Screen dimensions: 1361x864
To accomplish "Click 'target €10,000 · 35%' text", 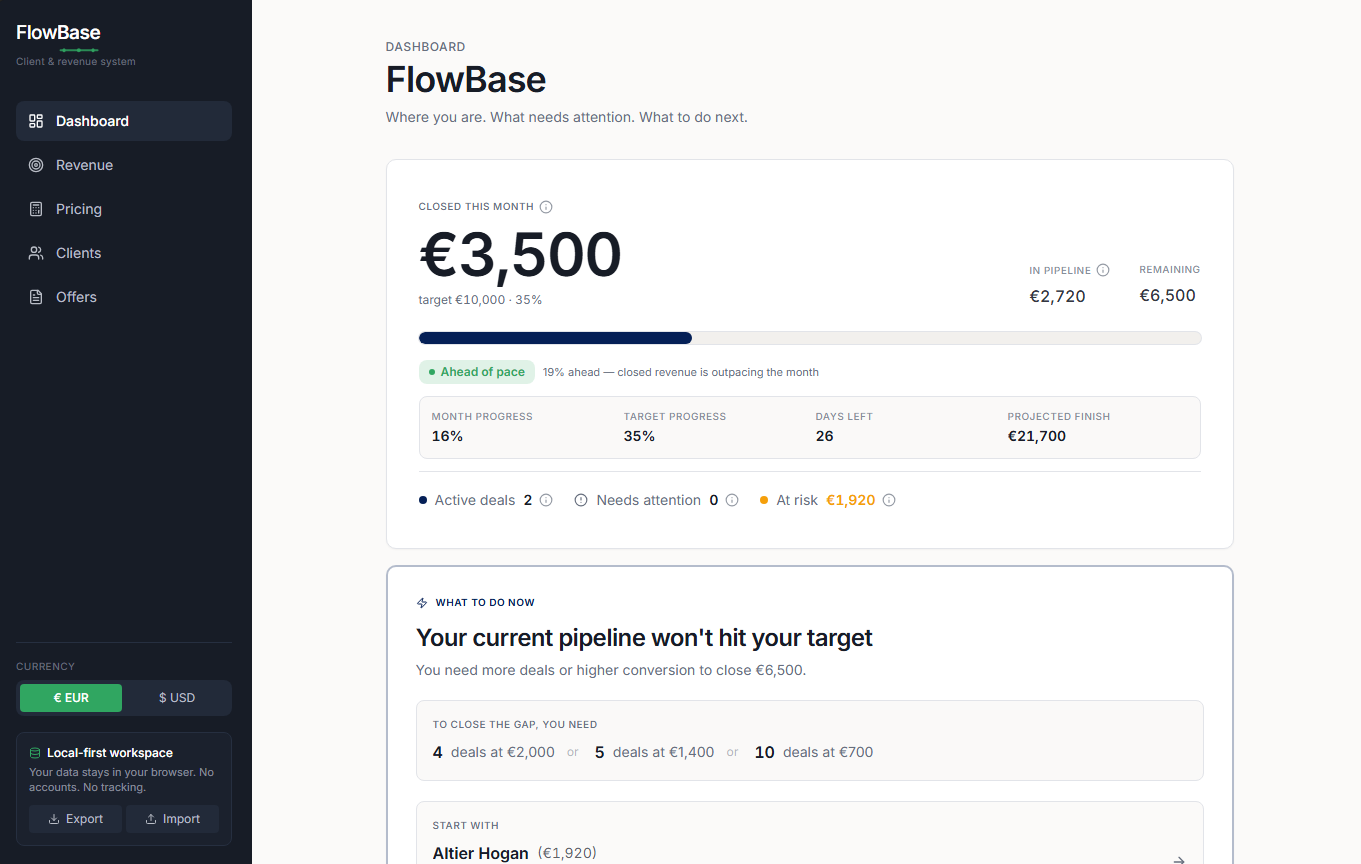I will tap(480, 300).
